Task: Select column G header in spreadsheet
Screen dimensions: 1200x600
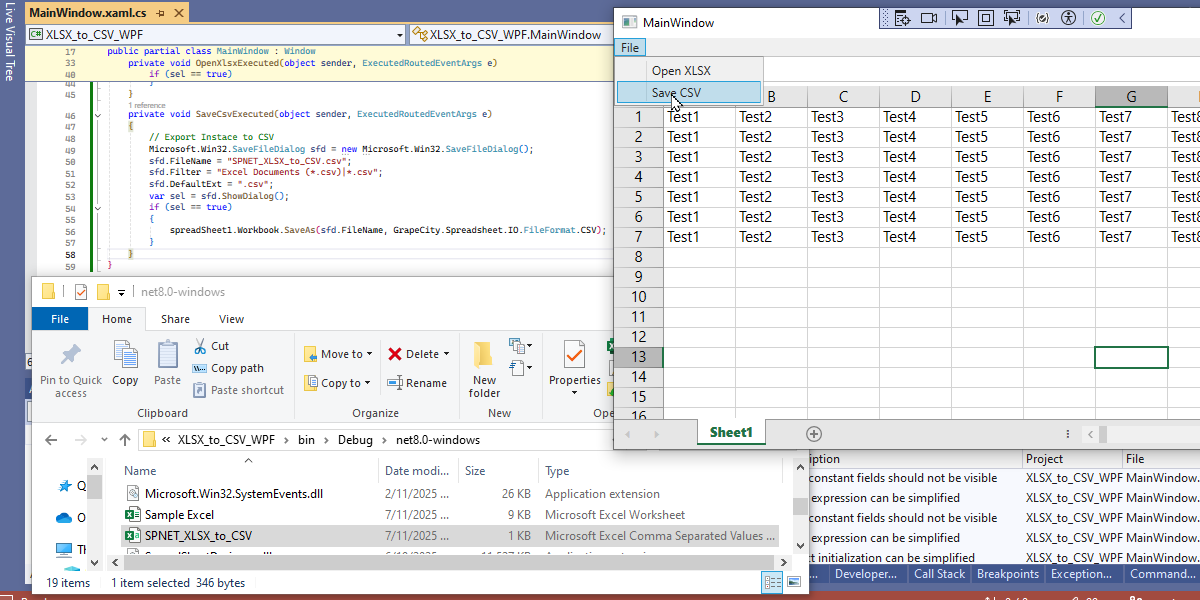Action: click(1131, 97)
